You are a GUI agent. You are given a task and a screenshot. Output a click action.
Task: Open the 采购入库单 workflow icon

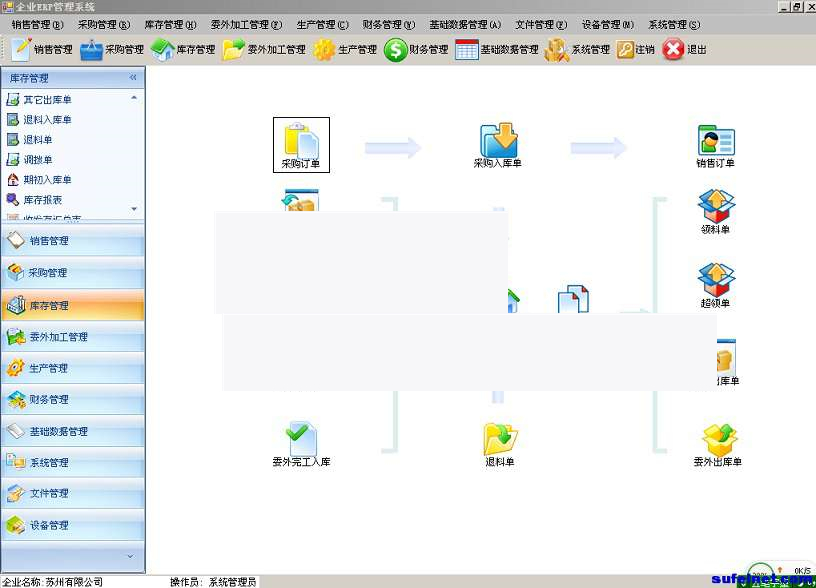tap(498, 143)
